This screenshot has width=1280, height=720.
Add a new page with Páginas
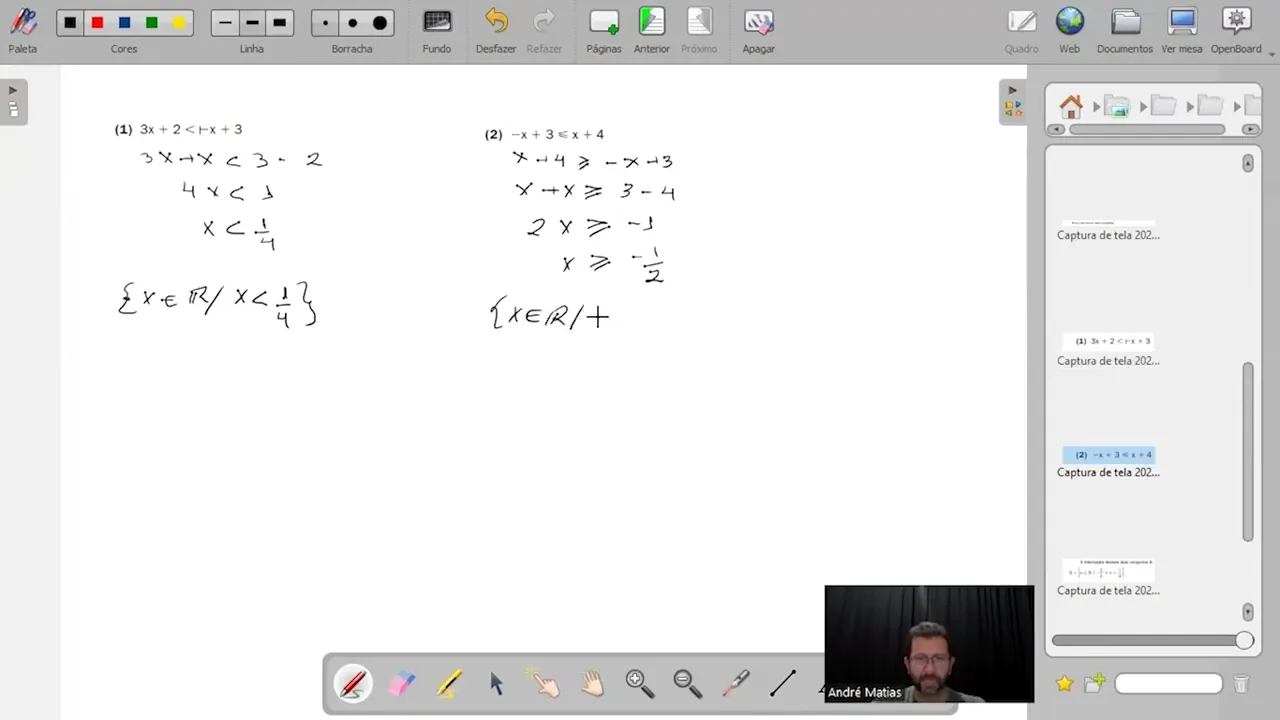click(x=604, y=30)
